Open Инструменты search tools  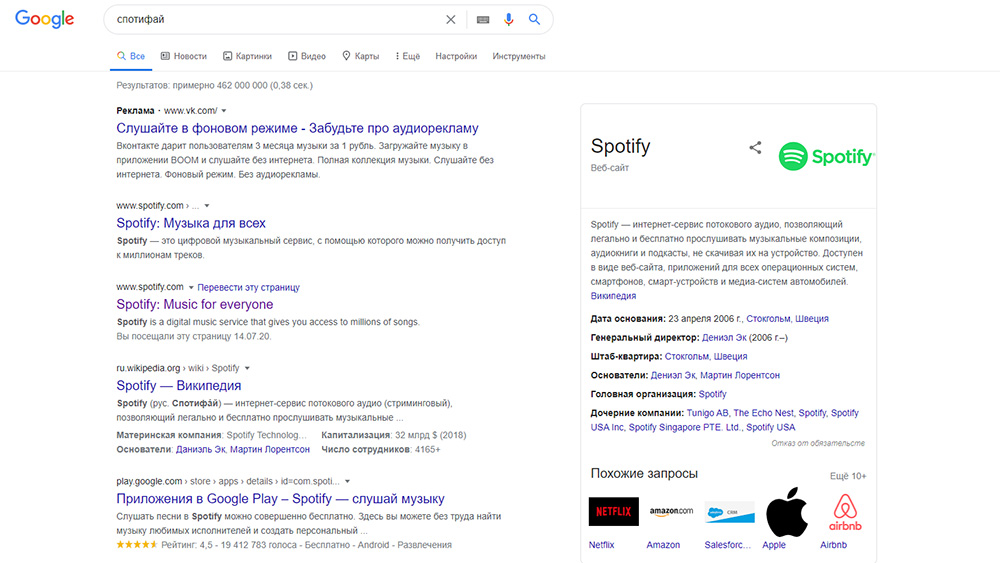tap(518, 57)
